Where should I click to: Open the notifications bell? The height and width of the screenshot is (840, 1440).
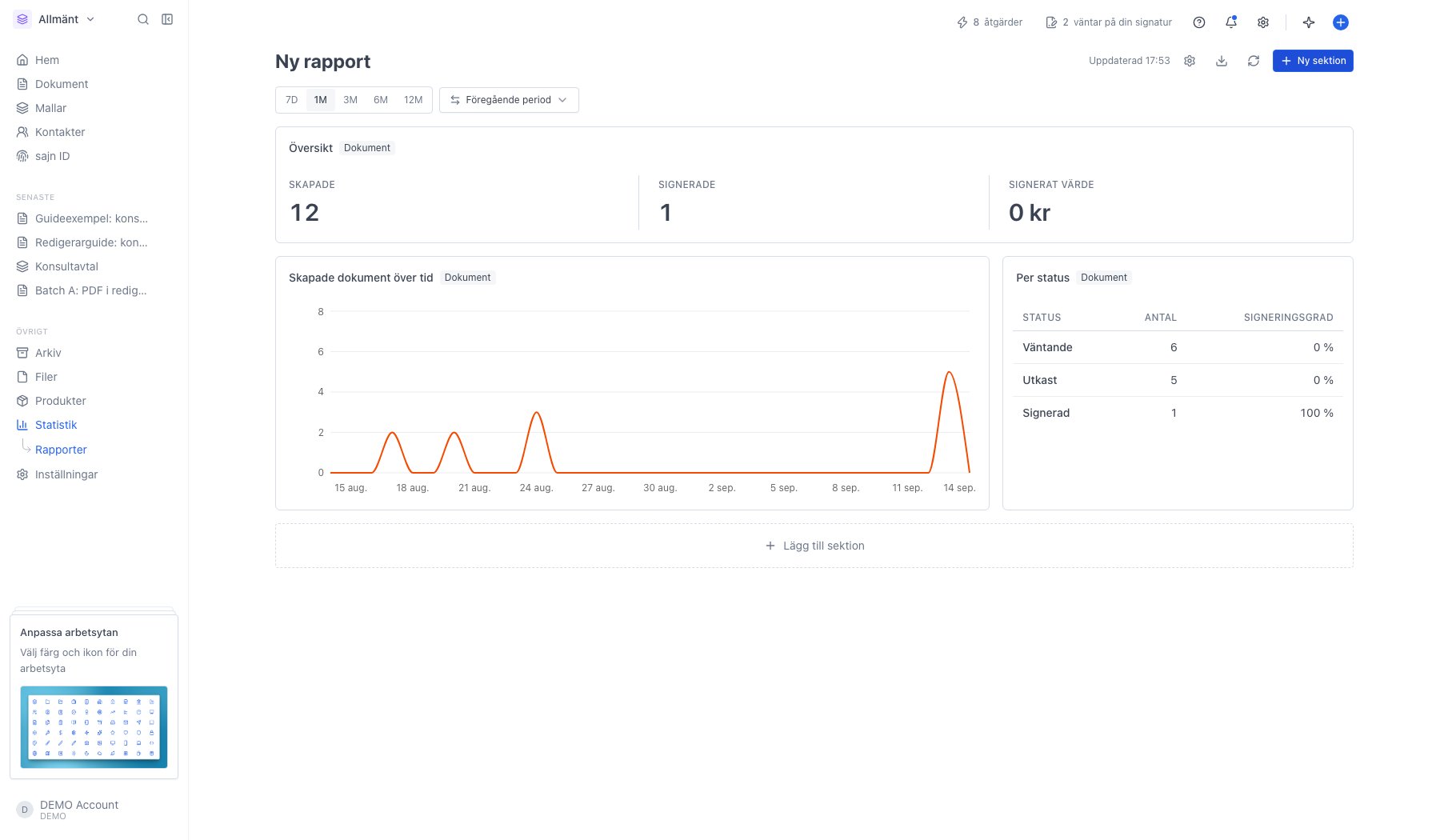pyautogui.click(x=1231, y=22)
